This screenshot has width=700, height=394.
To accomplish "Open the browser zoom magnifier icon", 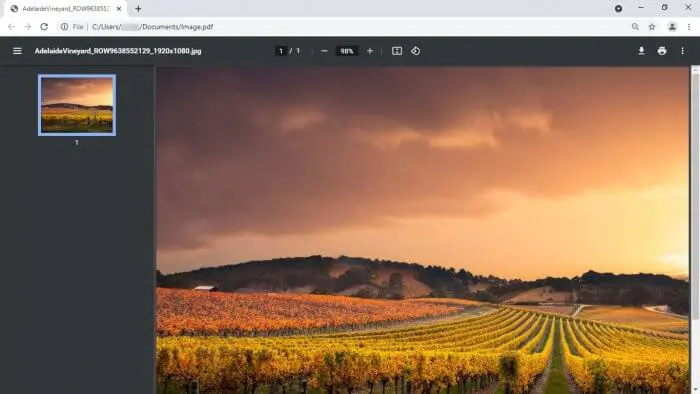I will click(x=635, y=27).
